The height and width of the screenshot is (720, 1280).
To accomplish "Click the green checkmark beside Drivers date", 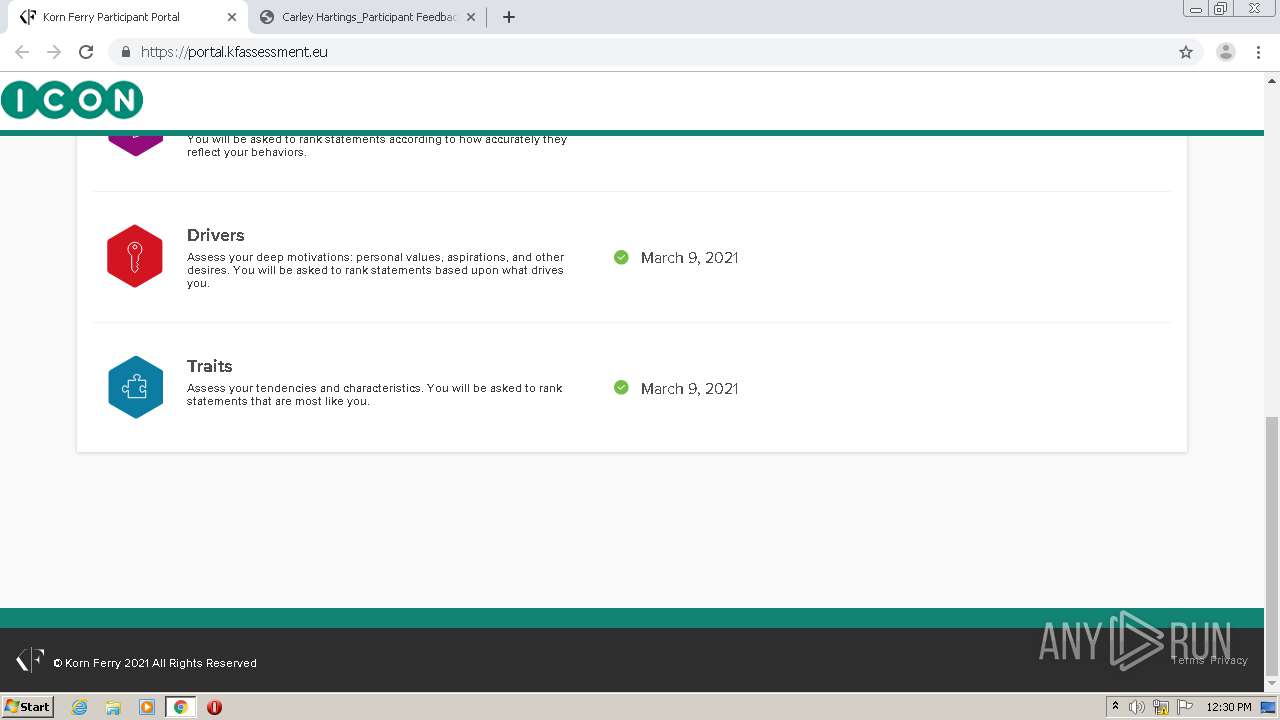I will tap(621, 257).
